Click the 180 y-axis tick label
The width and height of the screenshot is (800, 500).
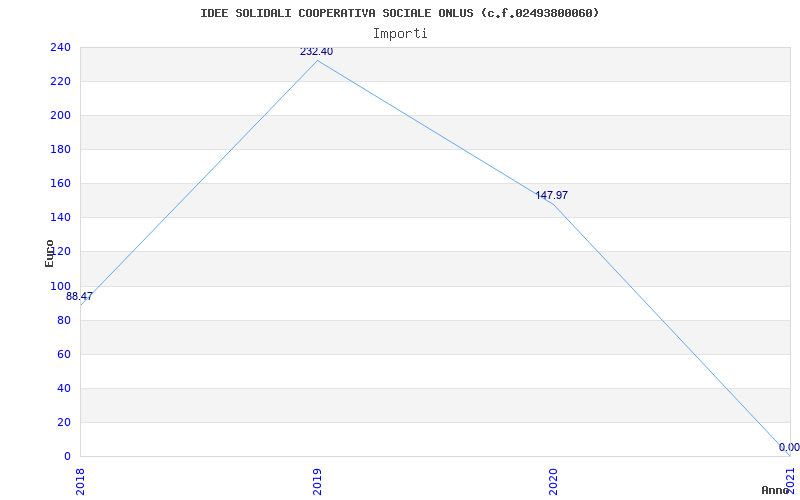60,150
